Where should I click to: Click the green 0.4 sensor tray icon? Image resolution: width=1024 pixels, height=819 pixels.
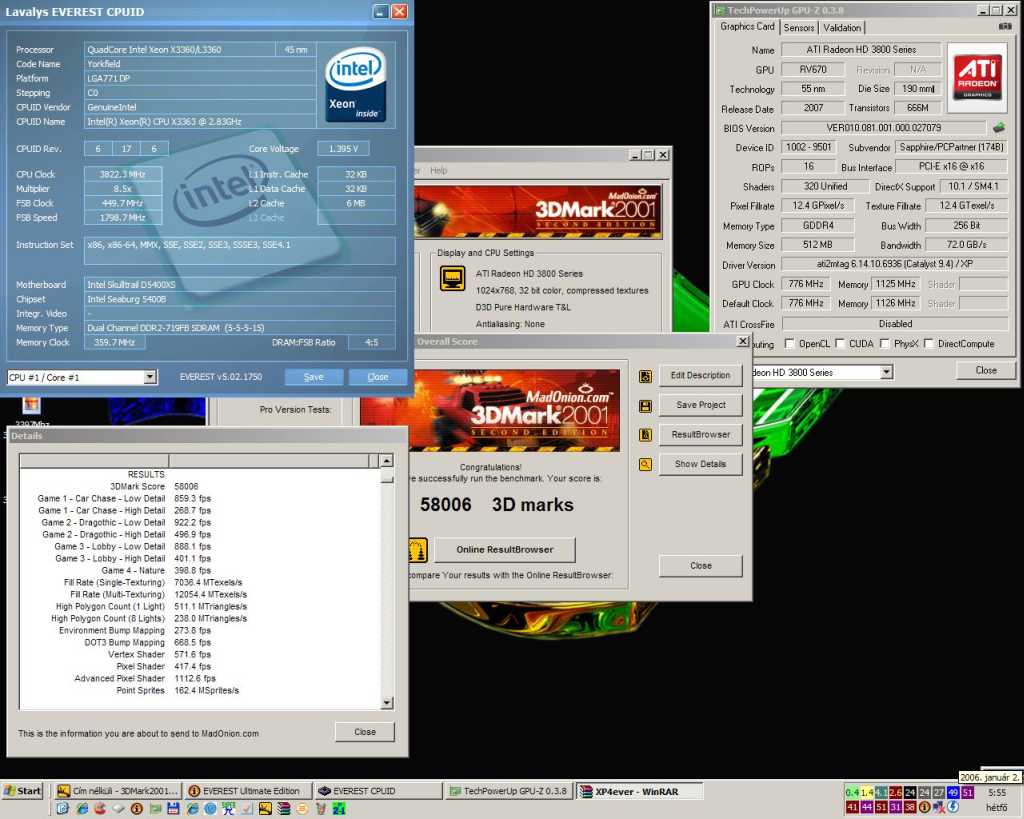click(852, 792)
